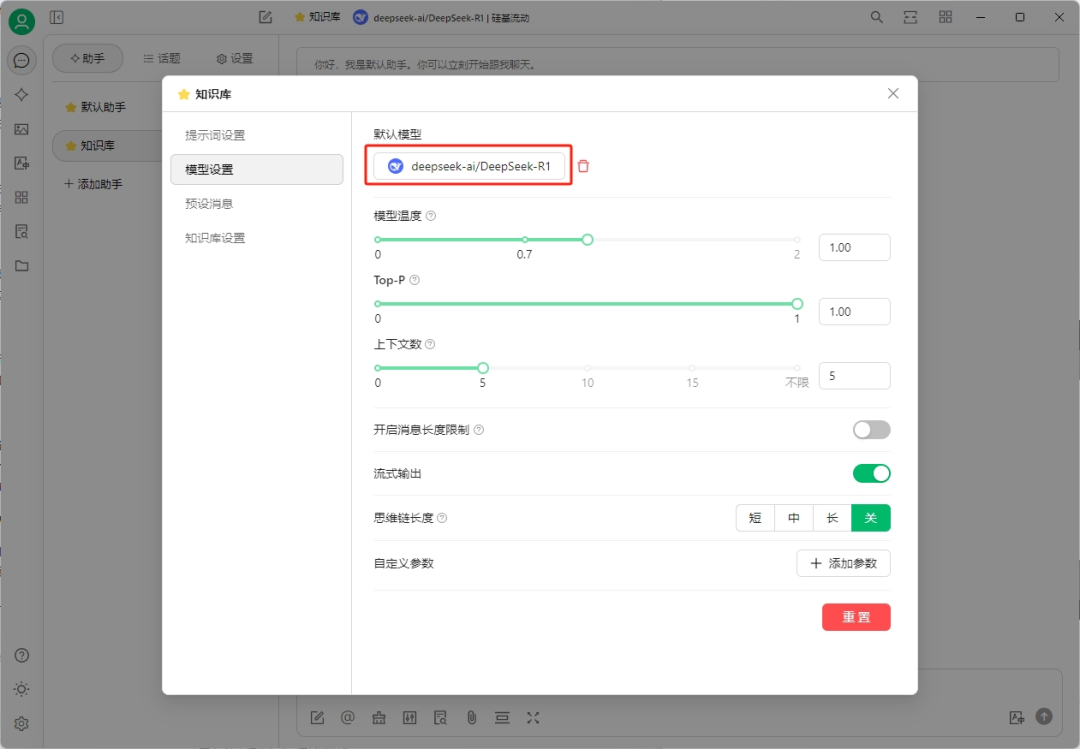
Task: Open the 提示词设置 section
Action: (256, 135)
